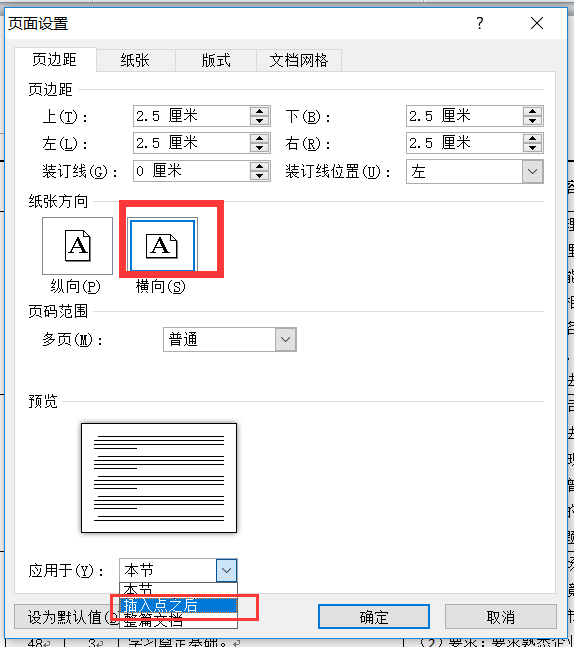The width and height of the screenshot is (574, 647).
Task: Choose the 纵向(P) portrait orientation icon
Action: pos(78,246)
